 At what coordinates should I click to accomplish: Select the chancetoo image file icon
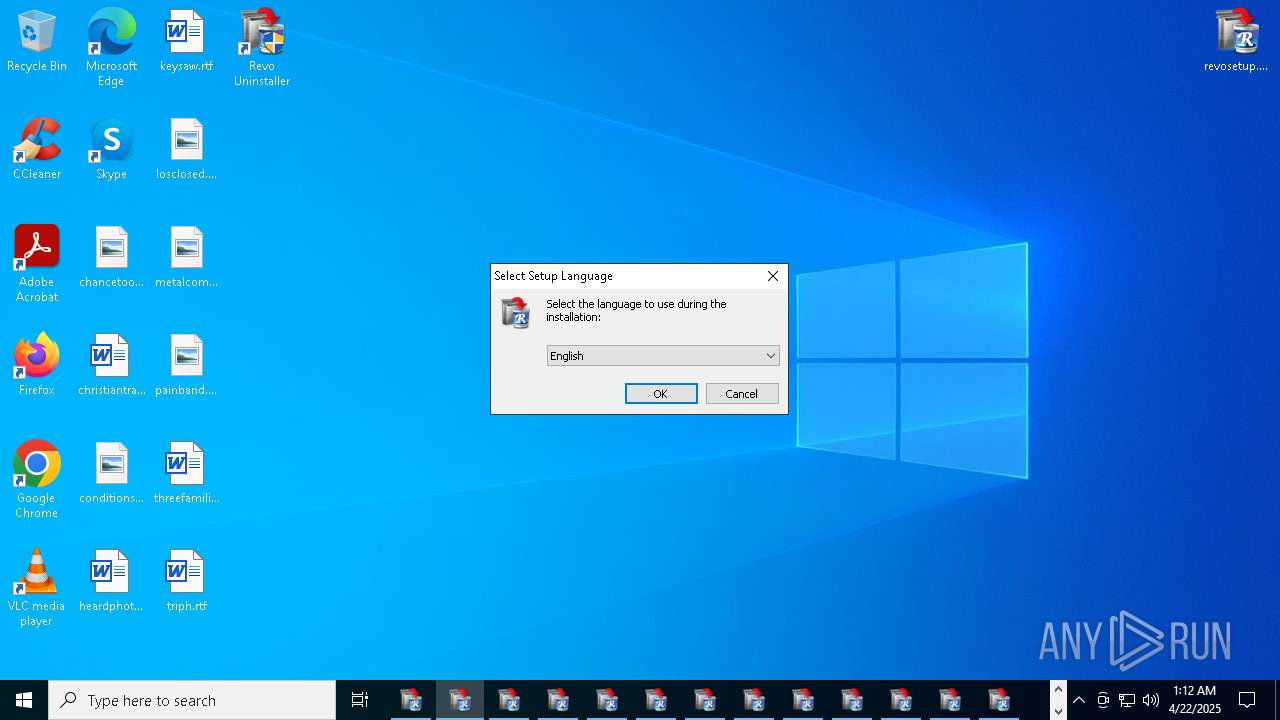[111, 258]
